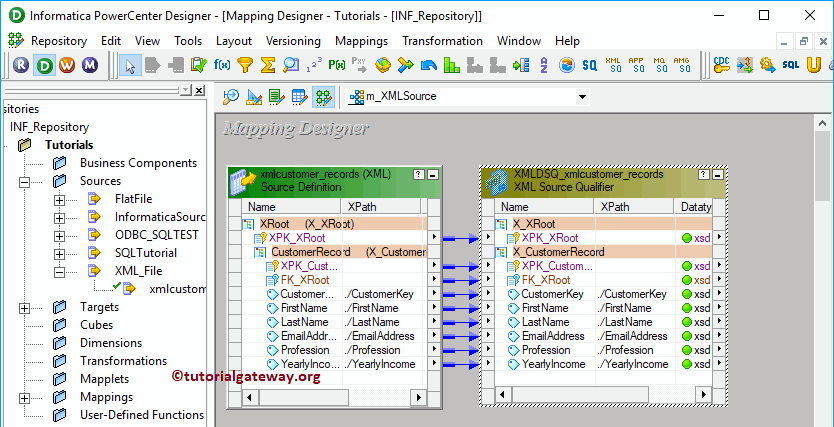Open the Versioning menu
Screen dimensions: 834x427
coord(293,41)
